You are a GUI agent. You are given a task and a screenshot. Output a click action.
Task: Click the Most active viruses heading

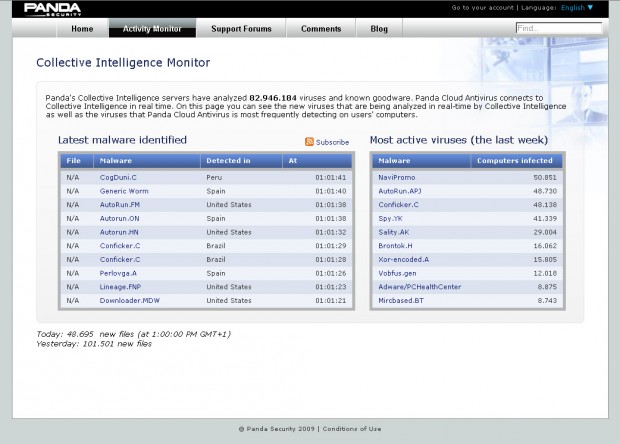tap(459, 140)
